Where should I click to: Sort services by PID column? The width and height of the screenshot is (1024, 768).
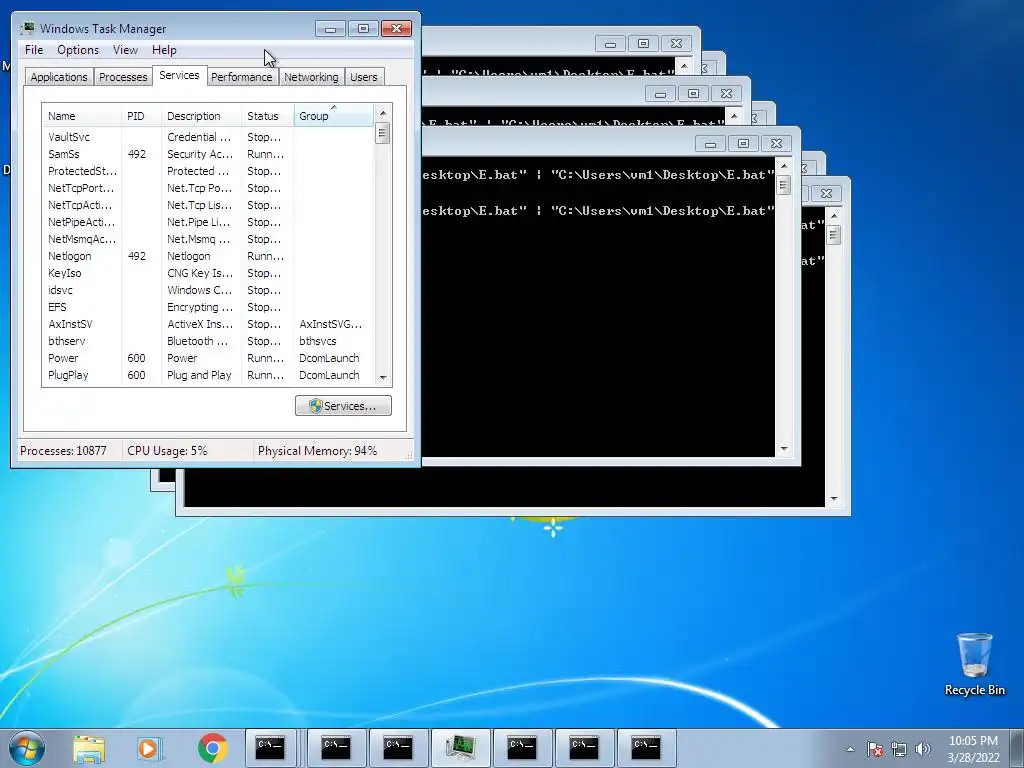click(140, 116)
